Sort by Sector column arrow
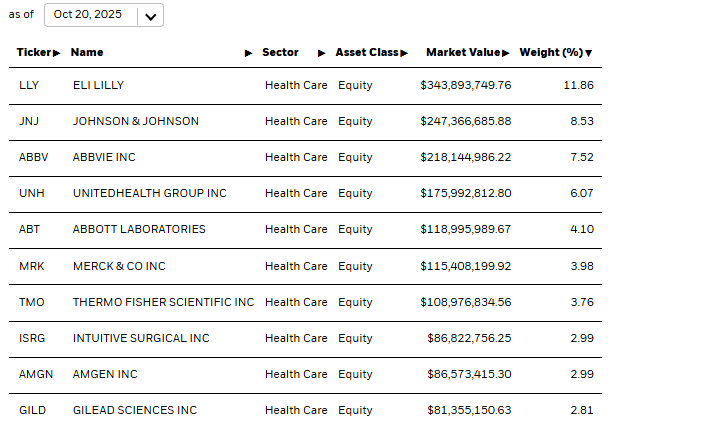Image resolution: width=708 pixels, height=424 pixels. (x=322, y=53)
